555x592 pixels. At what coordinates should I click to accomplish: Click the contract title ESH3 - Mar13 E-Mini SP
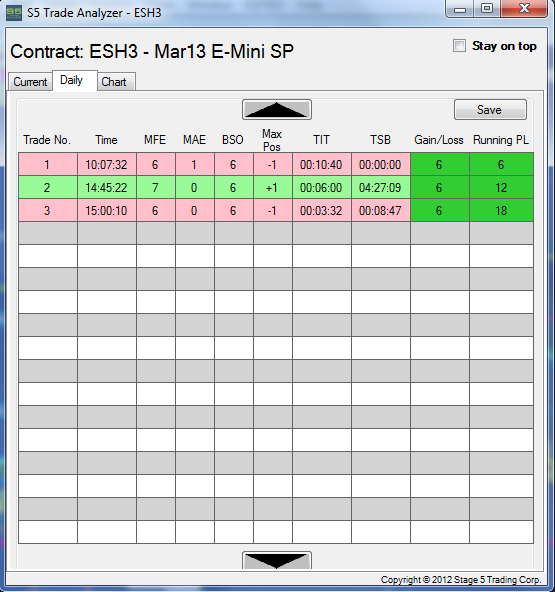click(x=191, y=51)
